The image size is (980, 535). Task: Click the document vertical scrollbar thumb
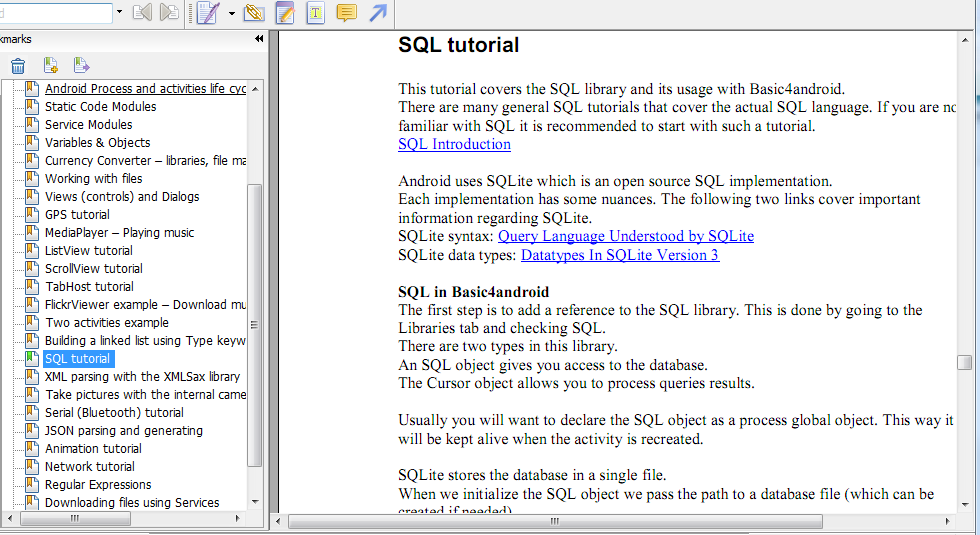[x=965, y=362]
